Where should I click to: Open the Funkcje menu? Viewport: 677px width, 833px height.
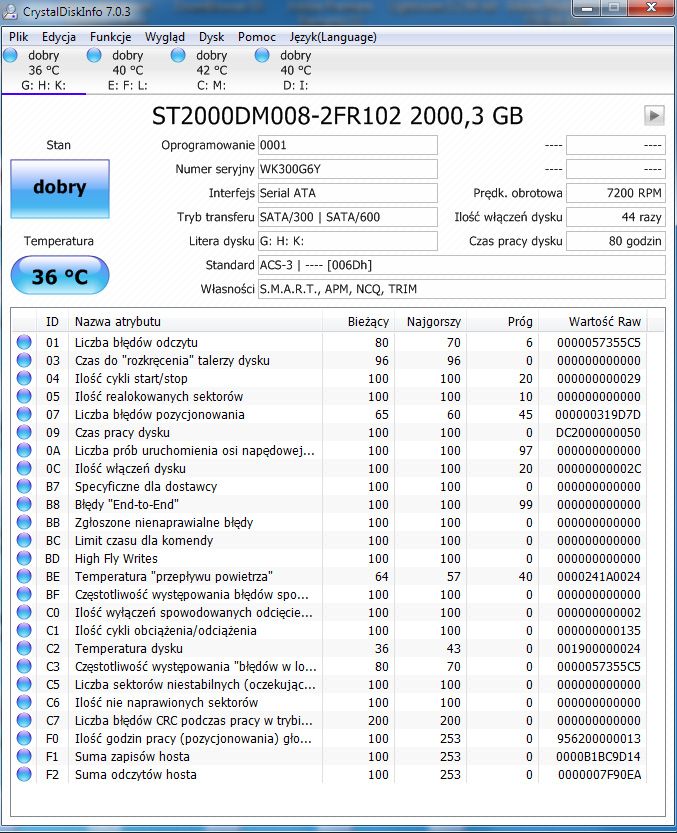tap(110, 37)
